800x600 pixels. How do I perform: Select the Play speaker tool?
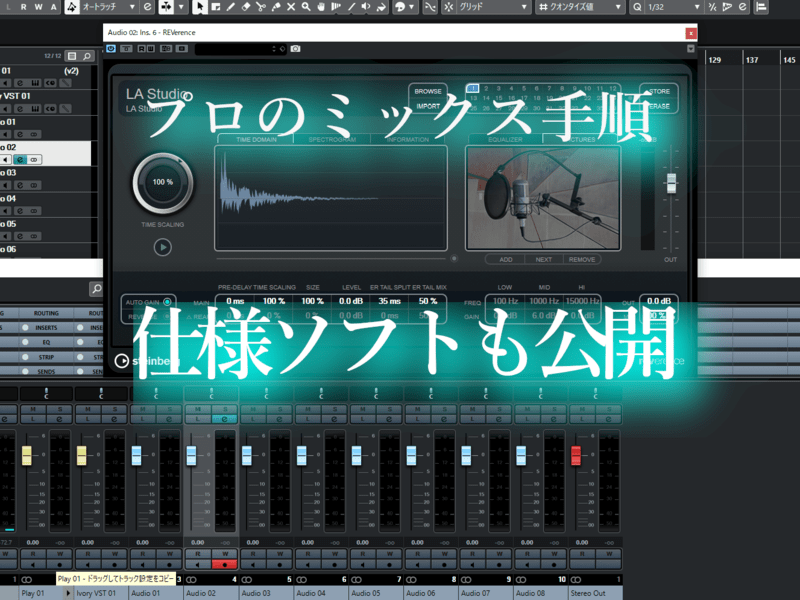tap(366, 7)
